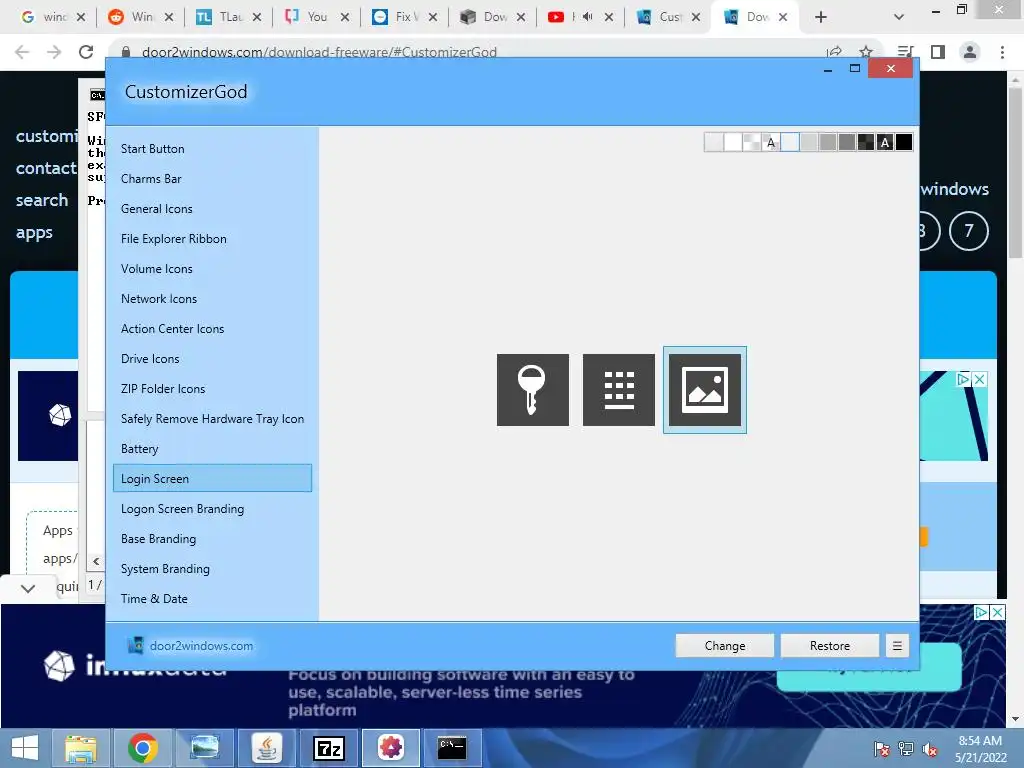
Task: Open the Java app on the taskbar
Action: pos(266,748)
